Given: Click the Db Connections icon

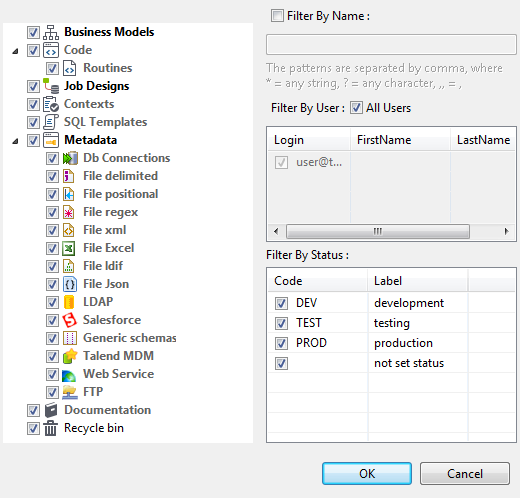Looking at the screenshot, I should [x=70, y=158].
